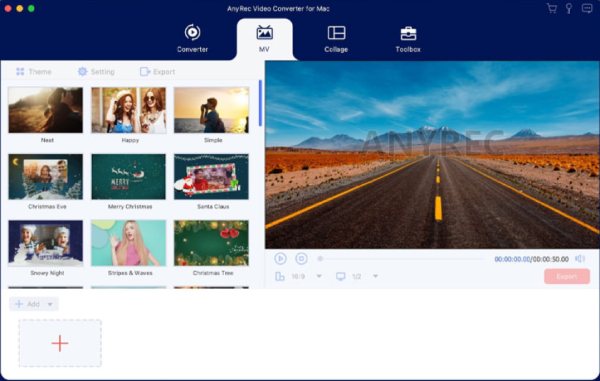
Task: Click the monitor preview quality icon
Action: 340,276
